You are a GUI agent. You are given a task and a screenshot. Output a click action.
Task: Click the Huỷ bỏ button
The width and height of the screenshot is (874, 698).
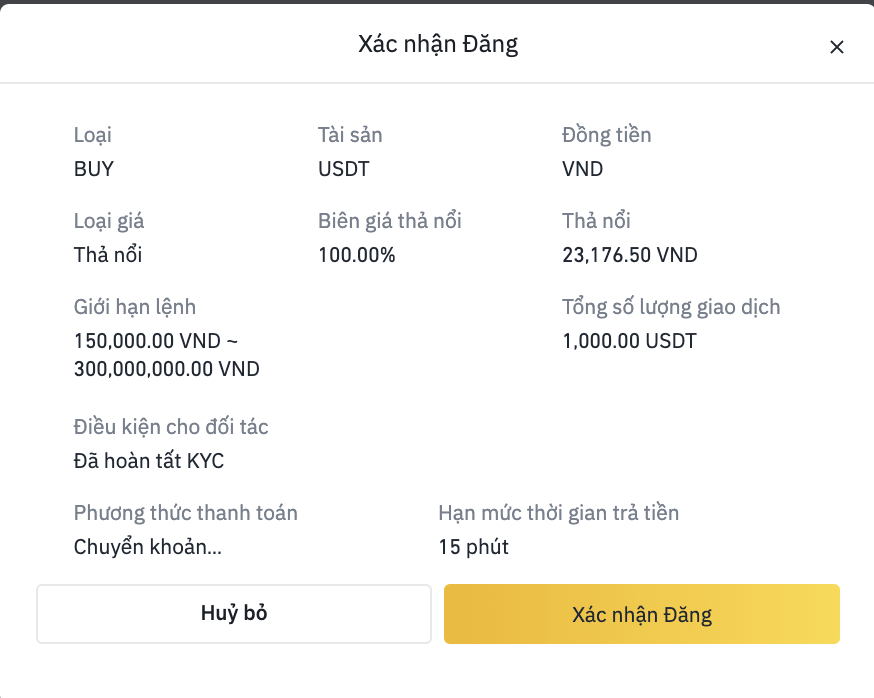click(234, 614)
